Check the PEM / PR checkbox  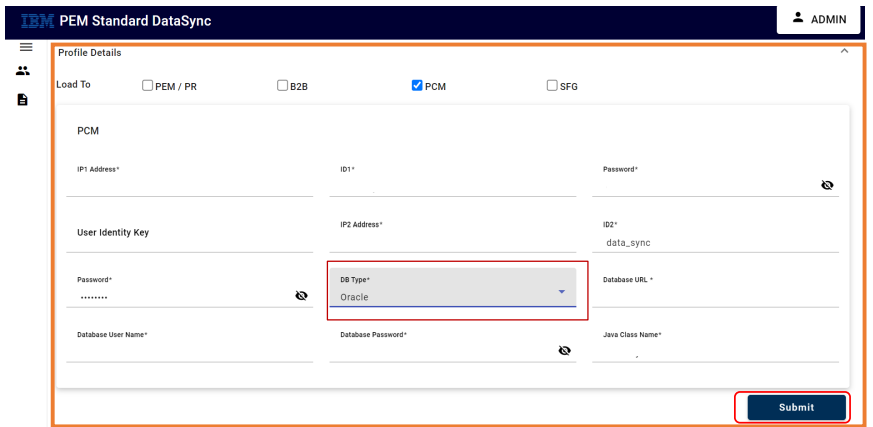pyautogui.click(x=147, y=86)
